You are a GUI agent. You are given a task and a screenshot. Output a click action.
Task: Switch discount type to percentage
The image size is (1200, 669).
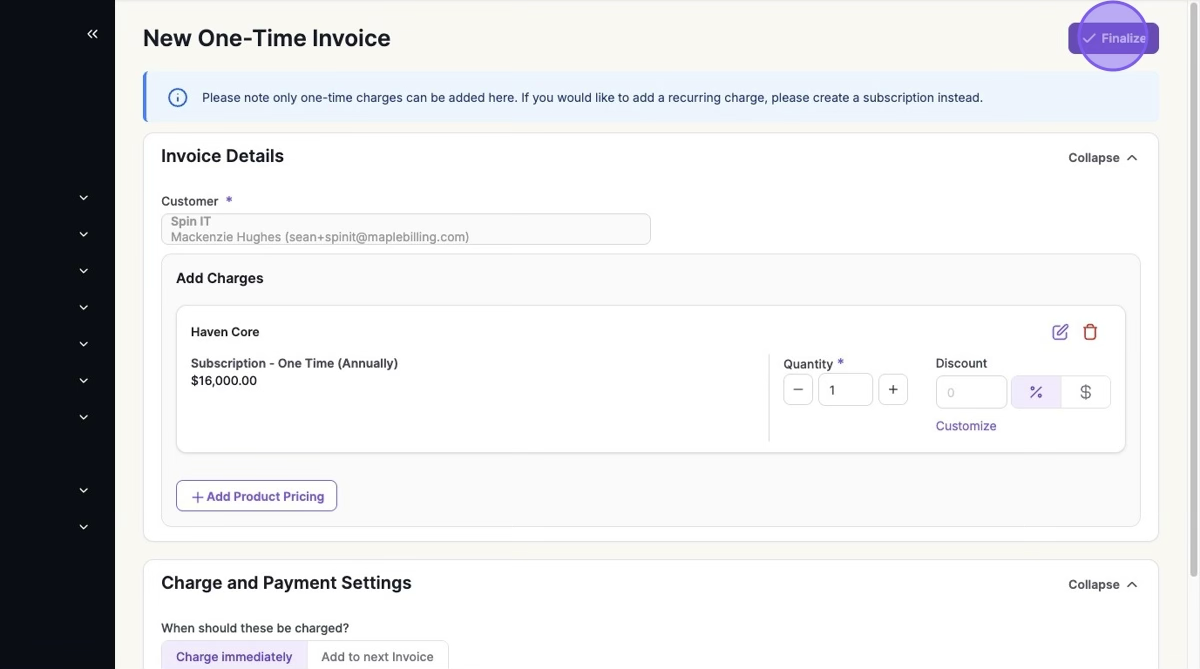[x=1036, y=392]
